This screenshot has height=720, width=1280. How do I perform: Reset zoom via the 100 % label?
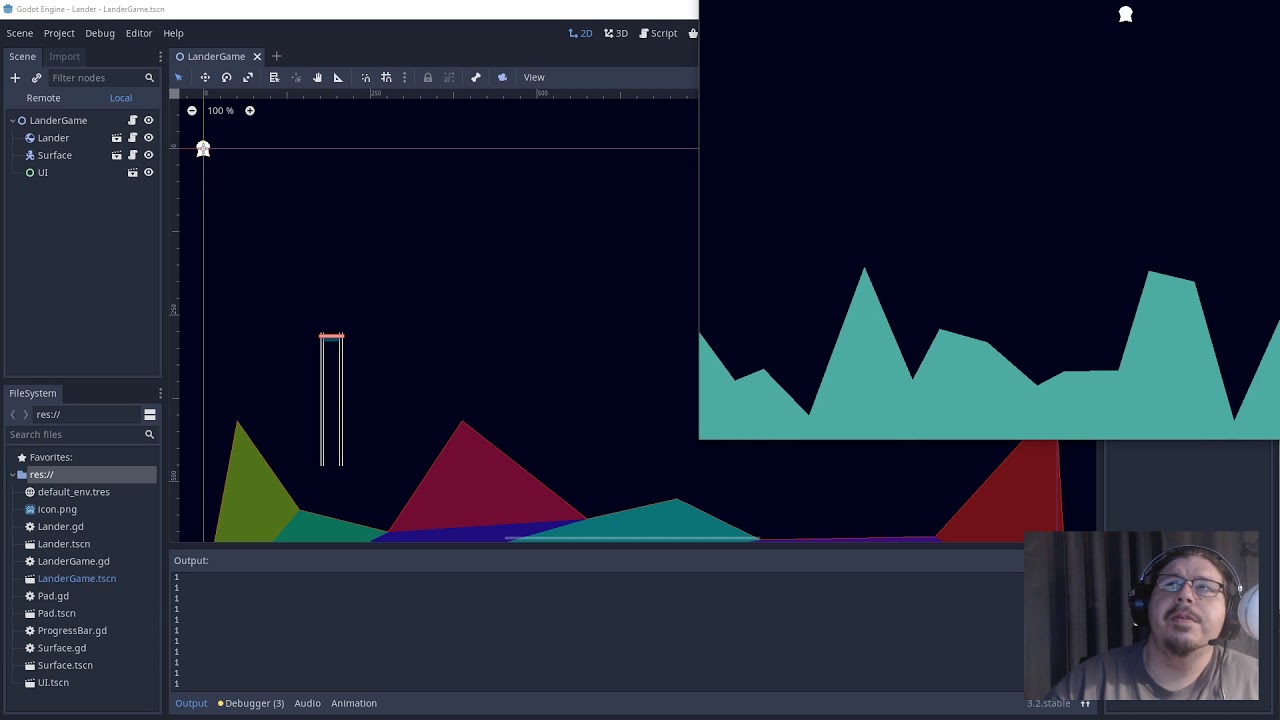click(220, 111)
